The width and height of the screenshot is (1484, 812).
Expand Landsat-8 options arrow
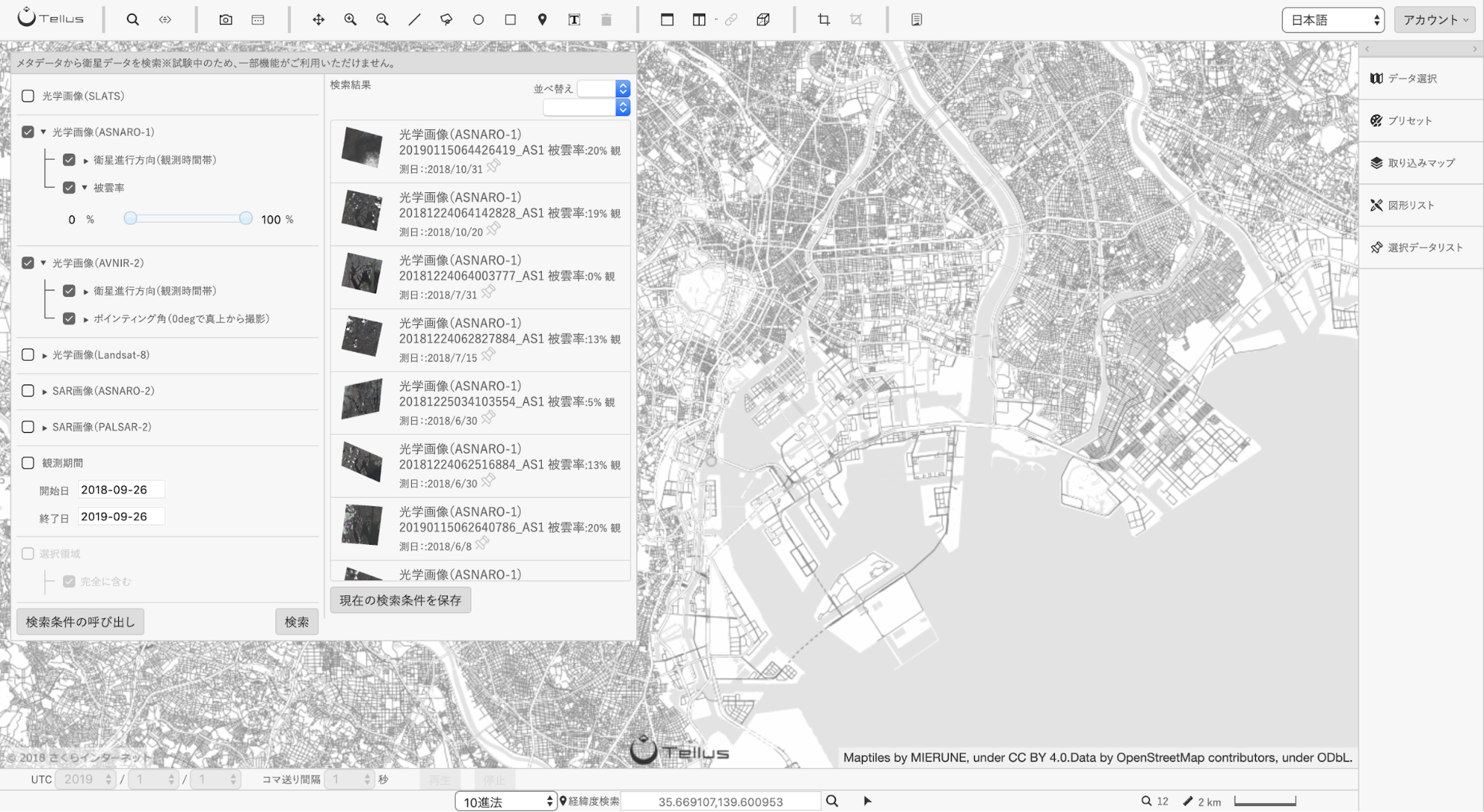(x=45, y=356)
